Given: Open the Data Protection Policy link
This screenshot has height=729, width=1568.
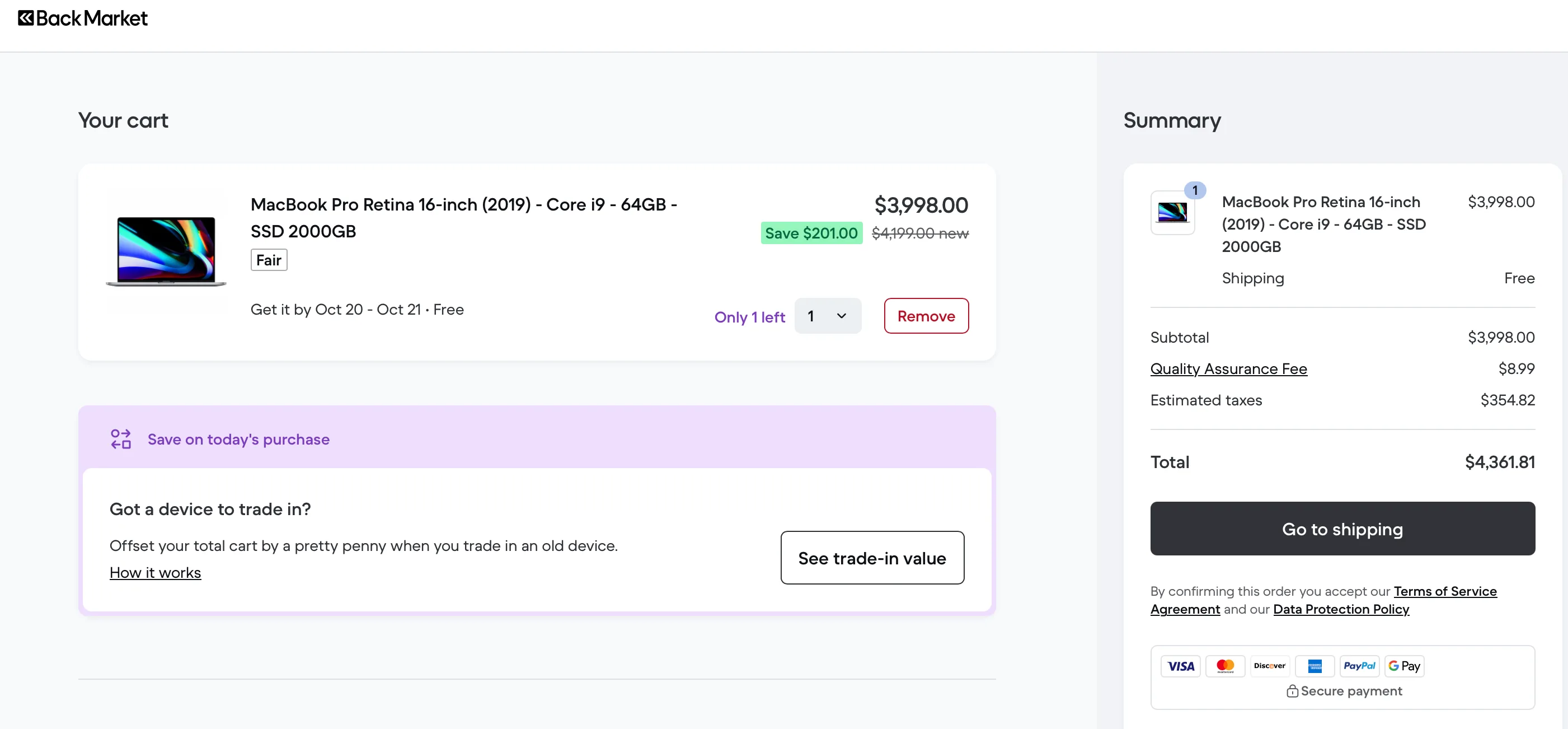Looking at the screenshot, I should [1340, 609].
